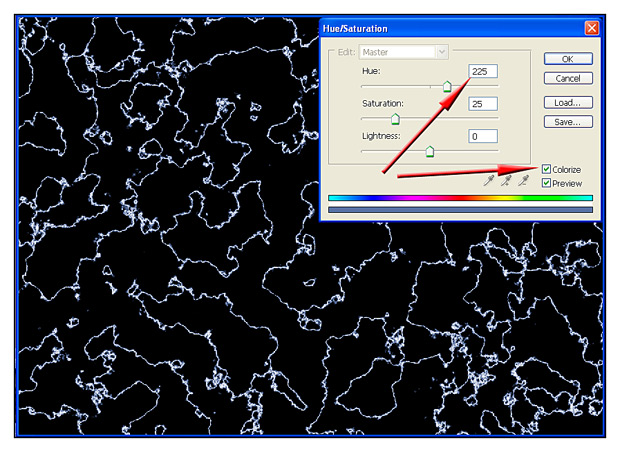Click the Saturation value field
Image resolution: width=620 pixels, height=452 pixels.
[483, 104]
